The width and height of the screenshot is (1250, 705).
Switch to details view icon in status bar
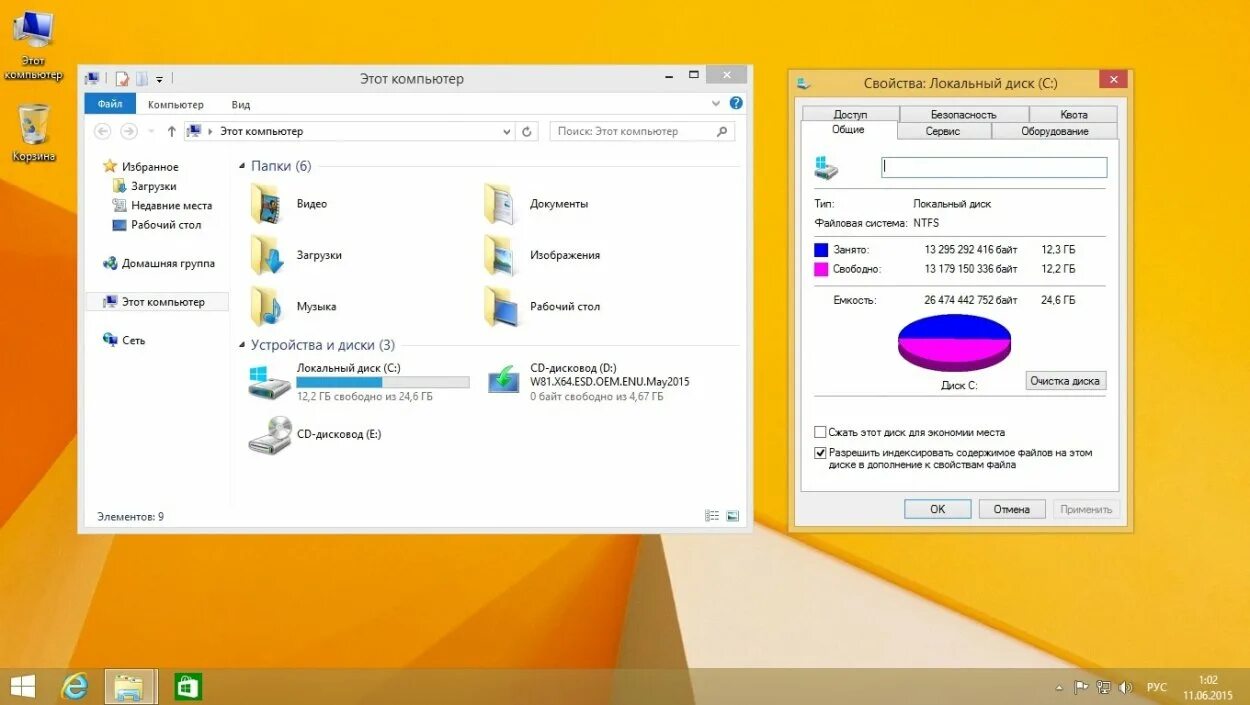pyautogui.click(x=712, y=516)
